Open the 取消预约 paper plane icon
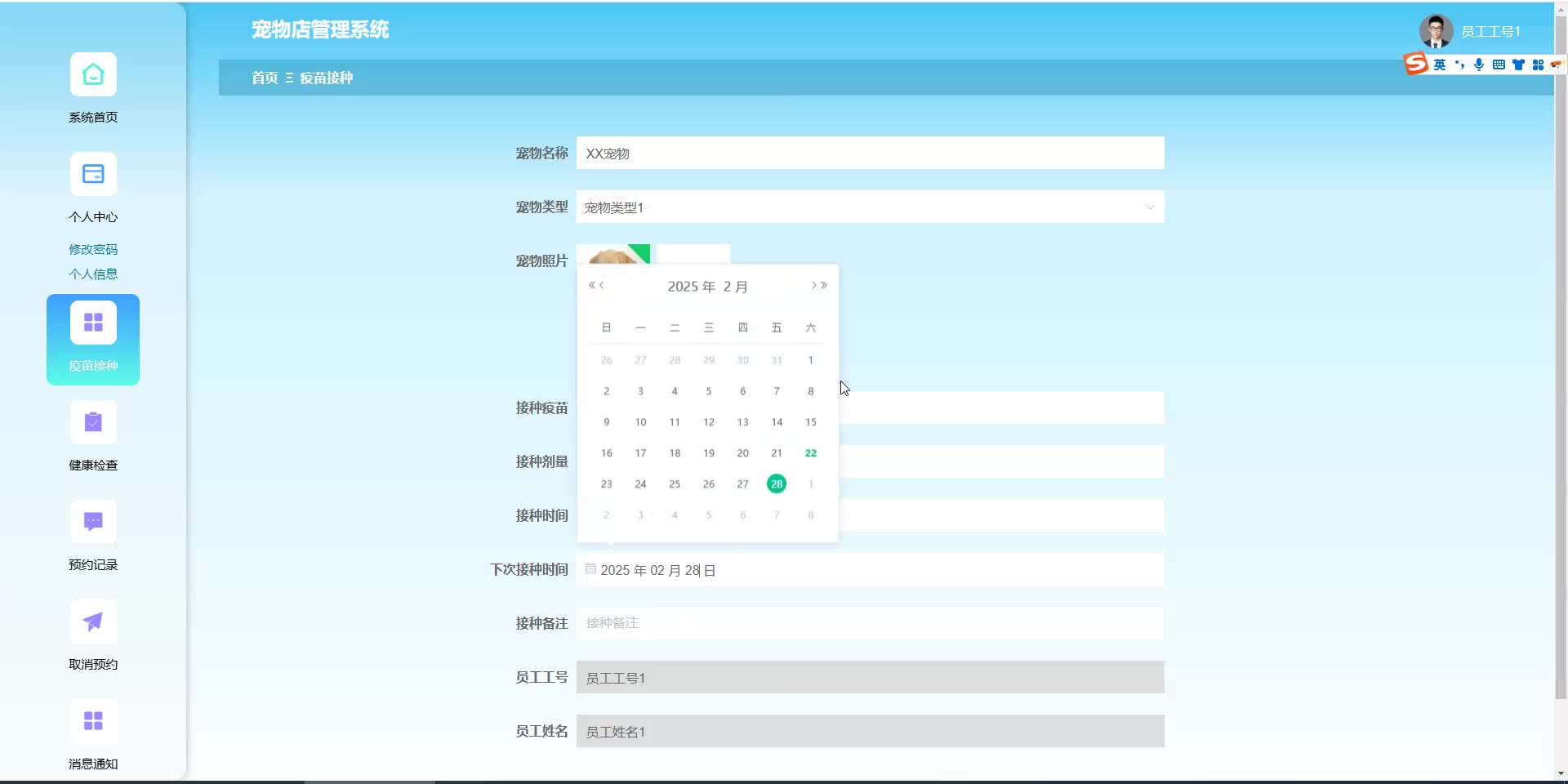This screenshot has width=1568, height=784. 93,621
